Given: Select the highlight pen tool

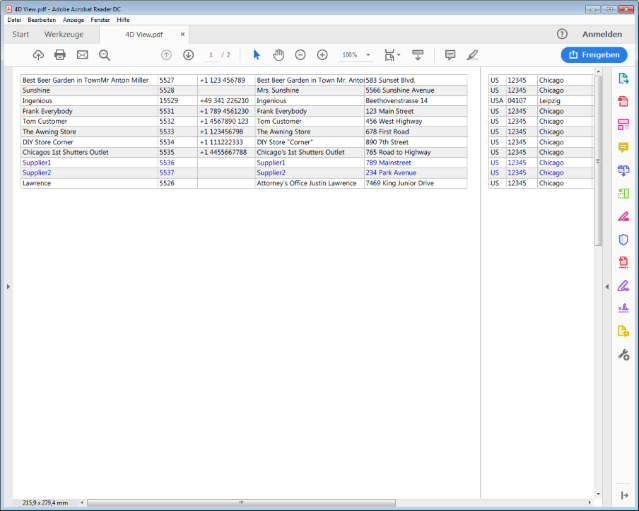Looking at the screenshot, I should click(472, 55).
